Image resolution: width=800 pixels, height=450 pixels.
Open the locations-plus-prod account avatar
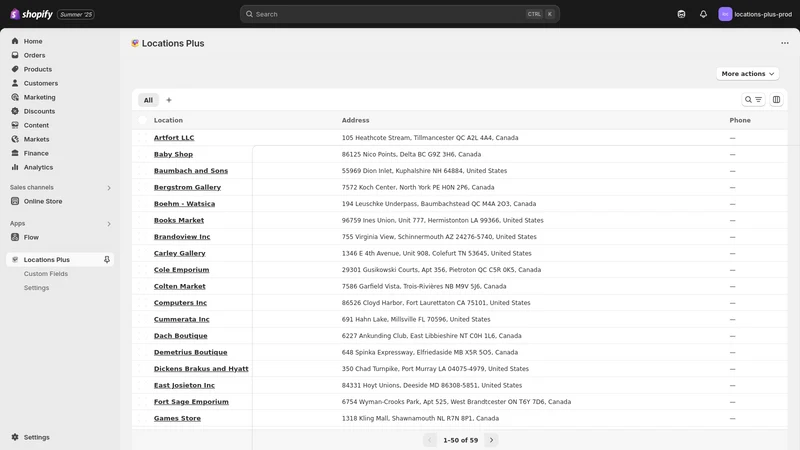(x=725, y=14)
